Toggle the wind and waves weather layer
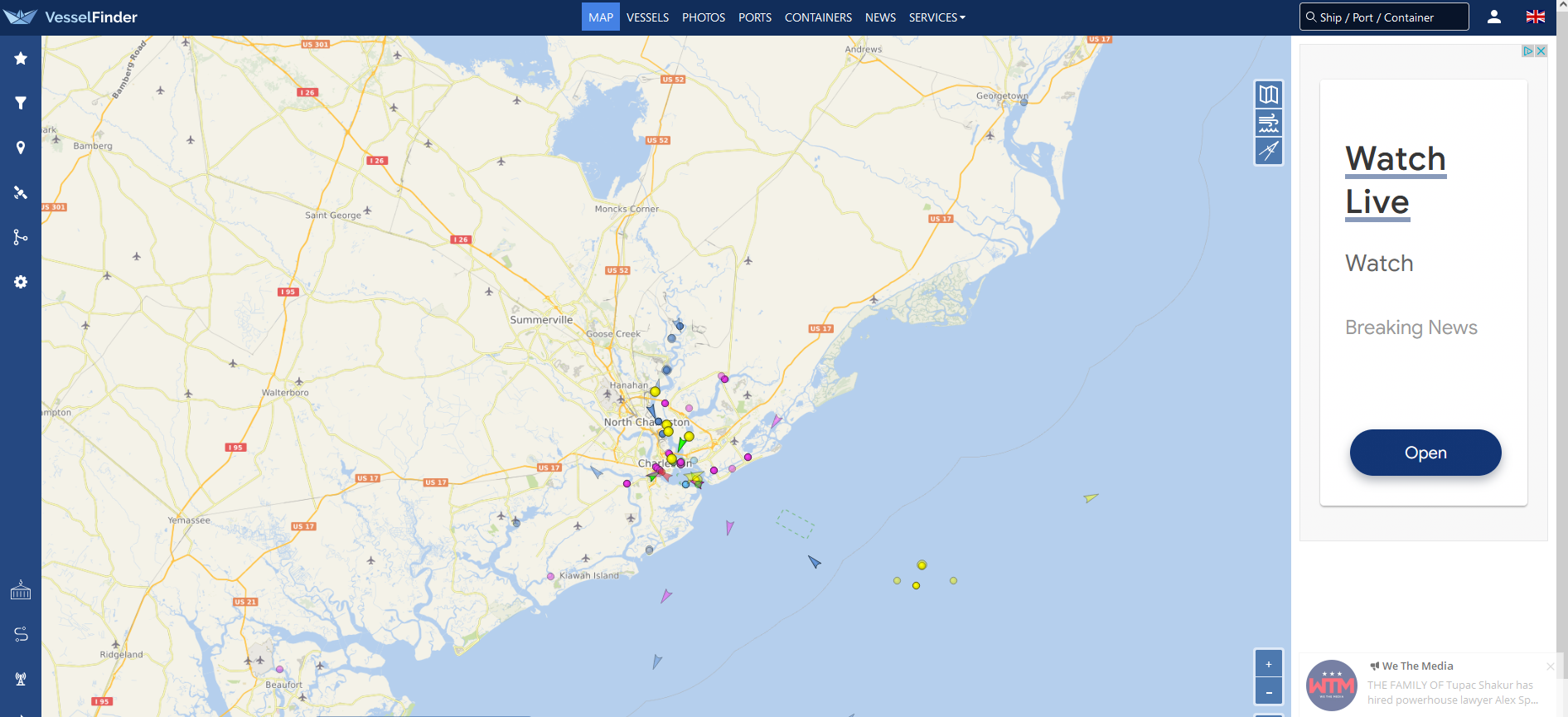Viewport: 1568px width, 717px height. pyautogui.click(x=1269, y=123)
